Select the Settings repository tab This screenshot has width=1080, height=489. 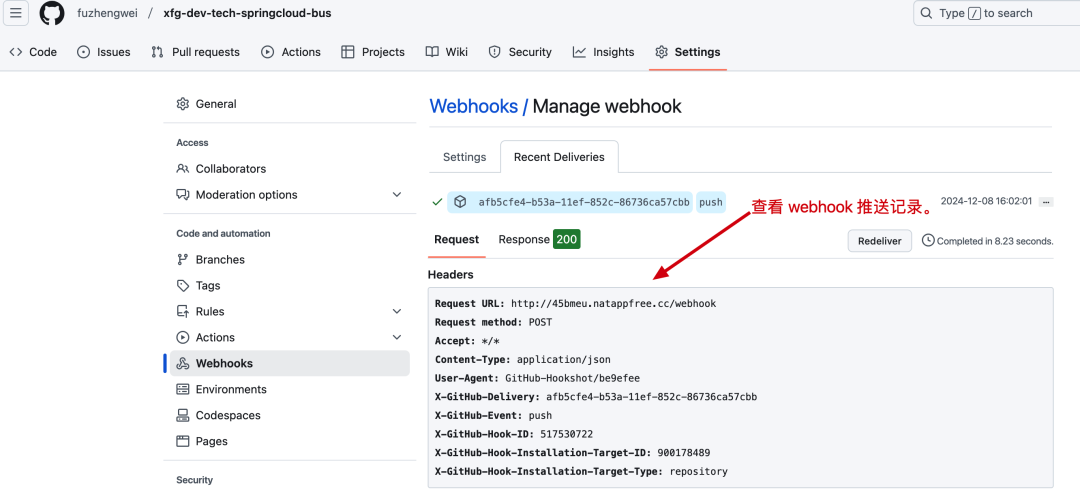click(687, 52)
